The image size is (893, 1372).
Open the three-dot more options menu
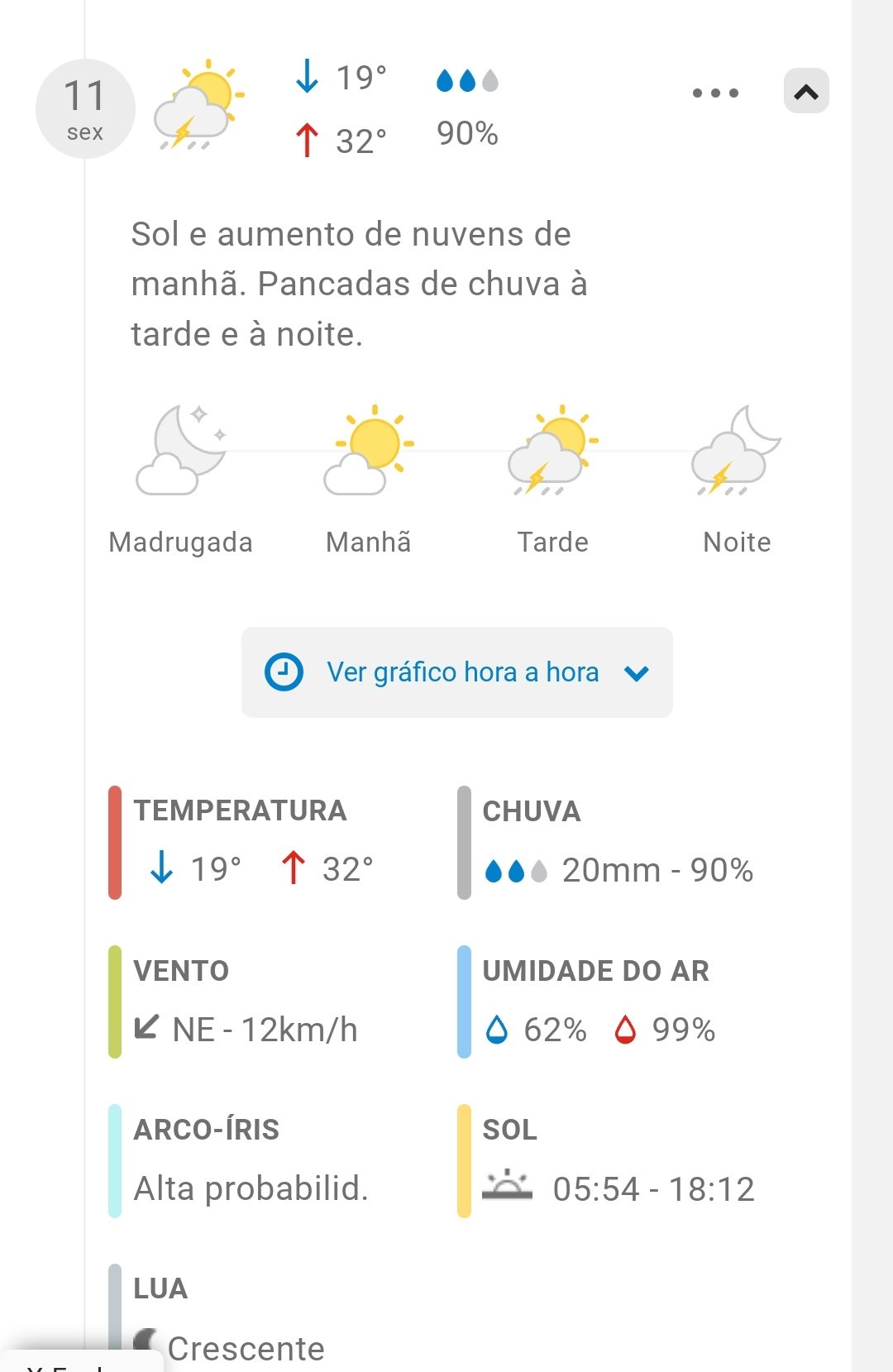[715, 93]
